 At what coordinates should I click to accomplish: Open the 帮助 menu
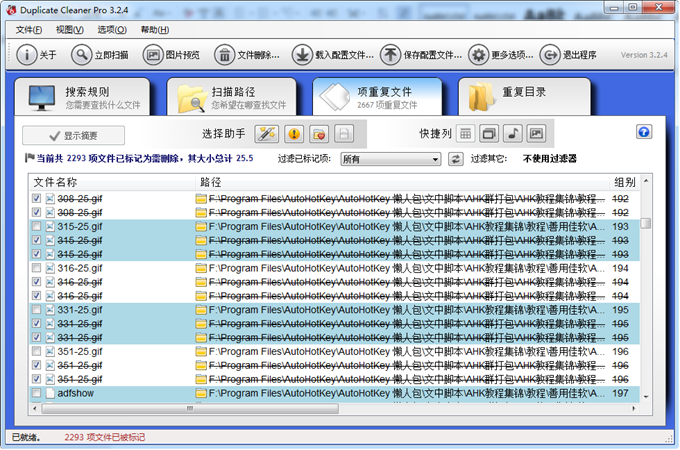(x=155, y=30)
